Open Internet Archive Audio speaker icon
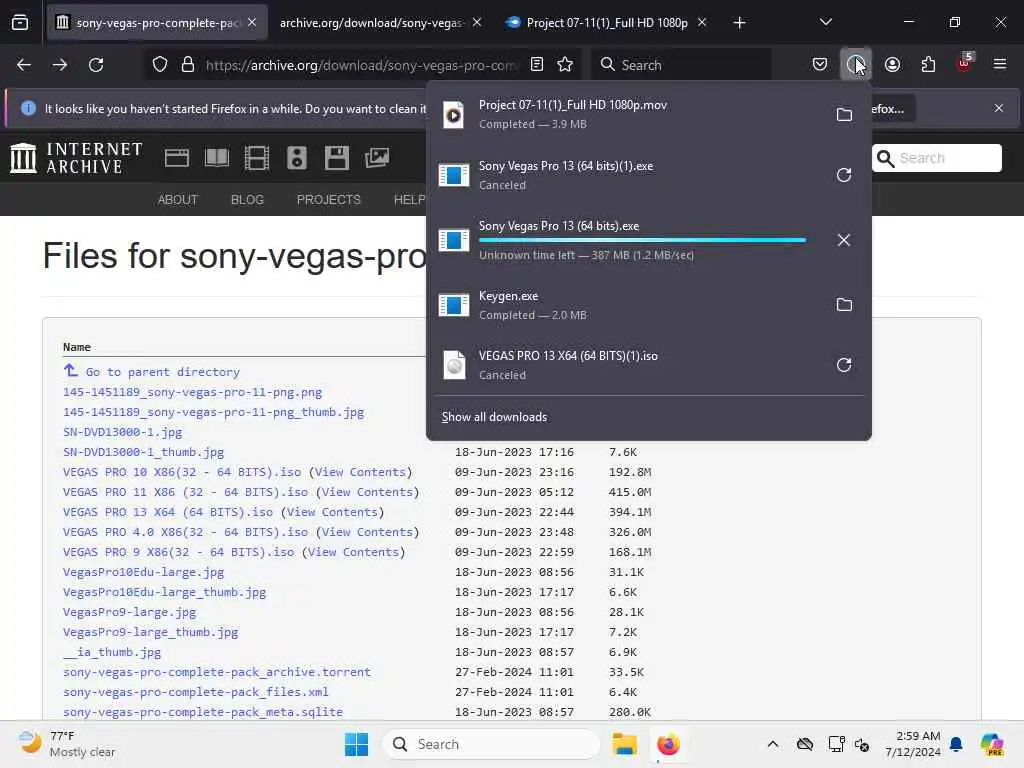The width and height of the screenshot is (1024, 768). click(296, 158)
